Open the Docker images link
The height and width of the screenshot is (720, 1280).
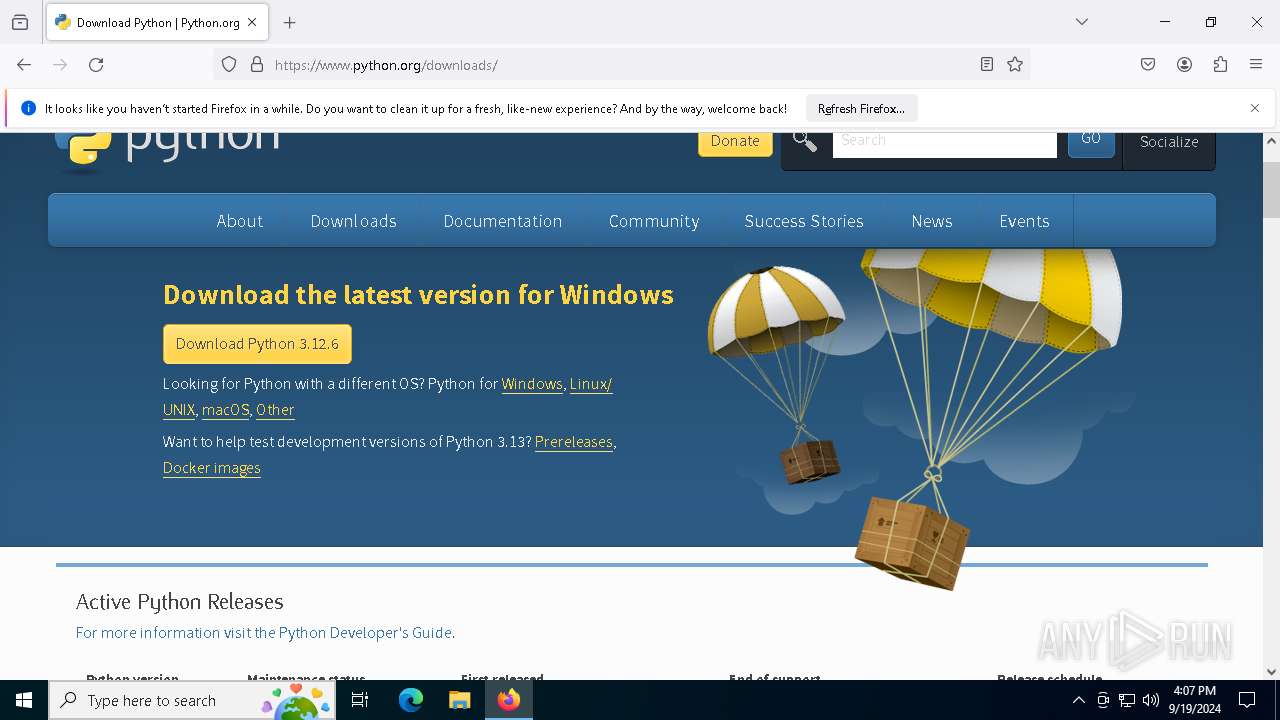(212, 468)
